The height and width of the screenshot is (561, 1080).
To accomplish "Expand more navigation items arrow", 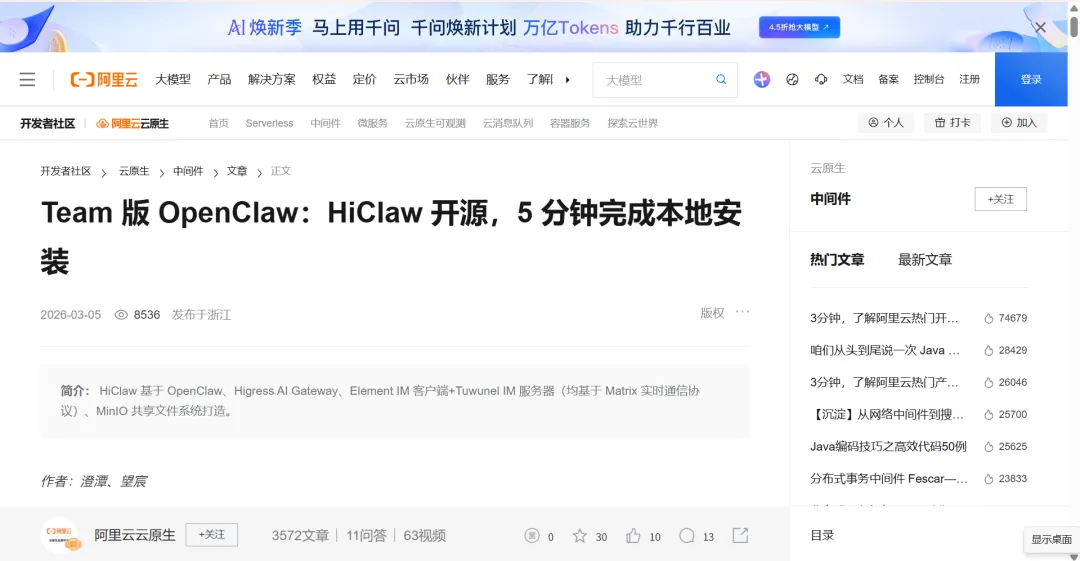I will pyautogui.click(x=568, y=79).
